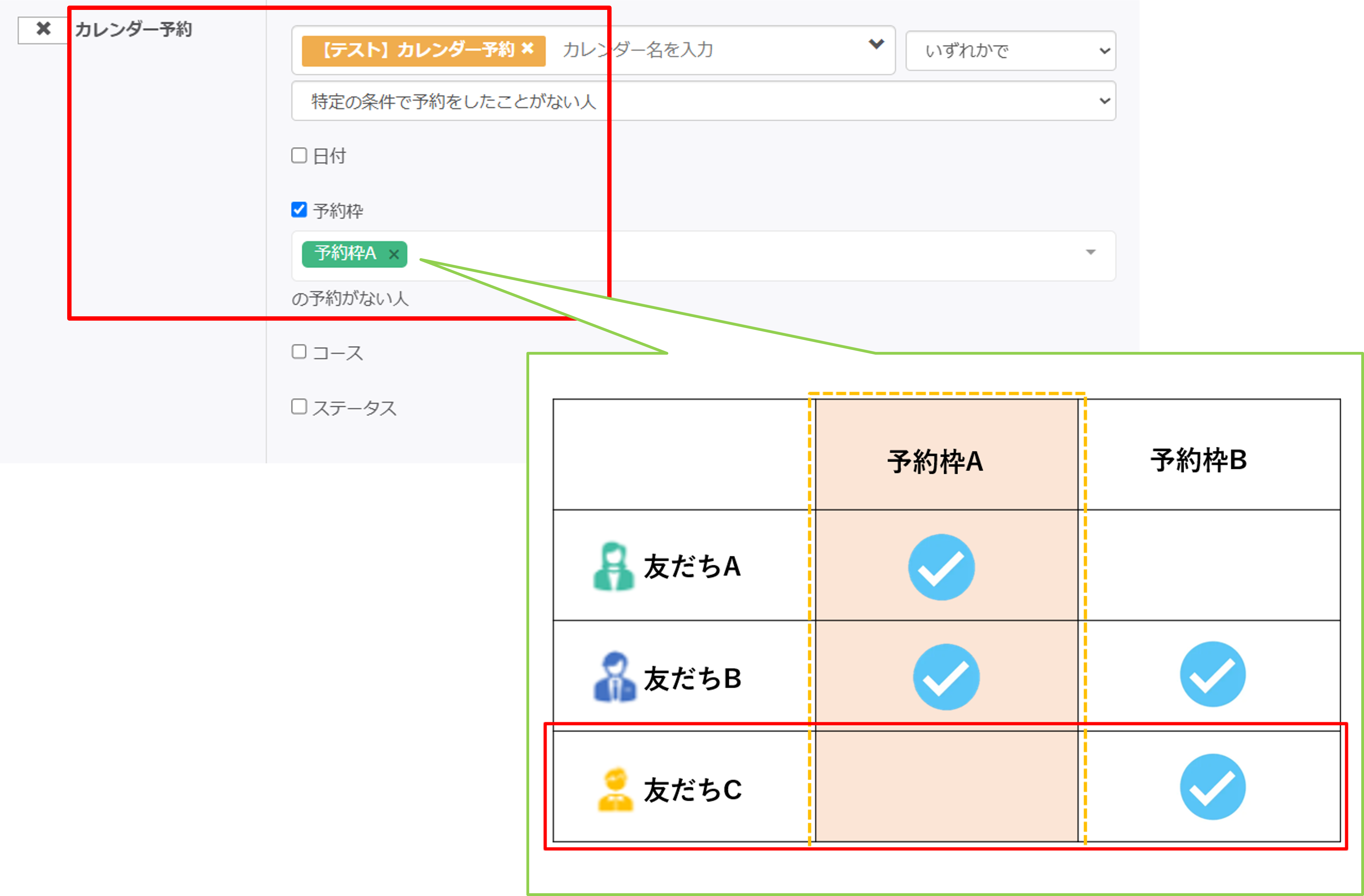The height and width of the screenshot is (896, 1364).
Task: Click the green 予約枠A tag label
Action: [345, 253]
